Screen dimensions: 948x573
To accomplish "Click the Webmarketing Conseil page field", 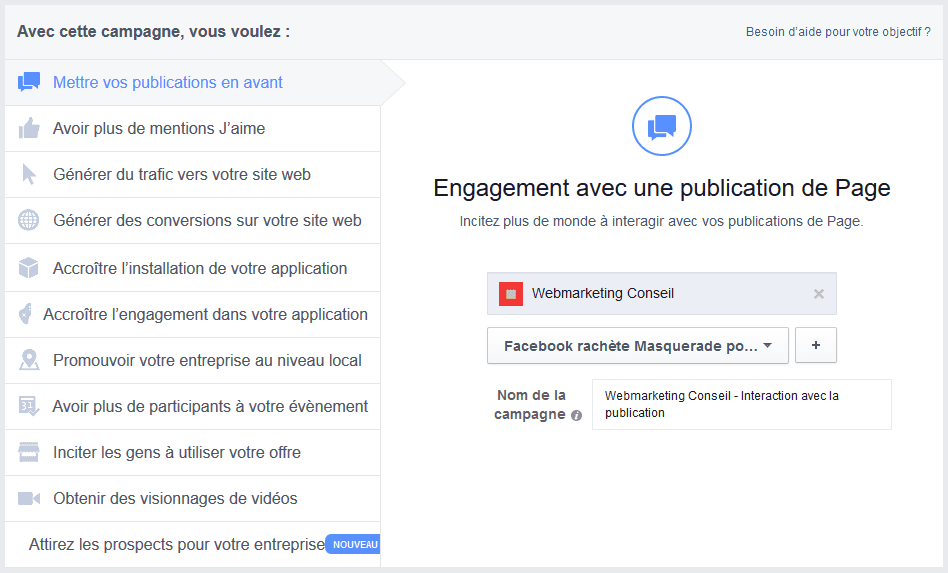I will [x=650, y=294].
